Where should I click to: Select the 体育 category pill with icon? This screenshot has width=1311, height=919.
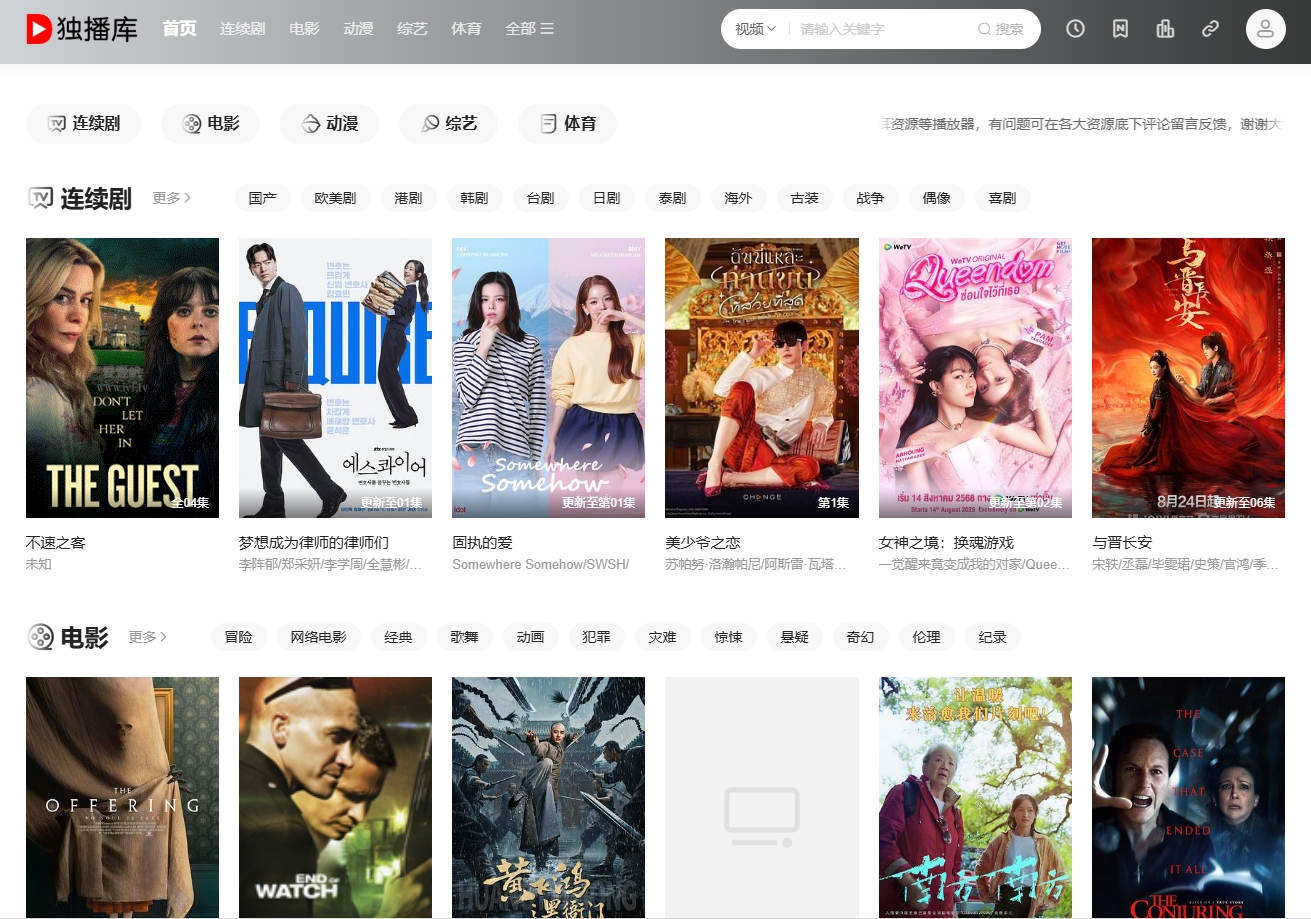point(567,124)
